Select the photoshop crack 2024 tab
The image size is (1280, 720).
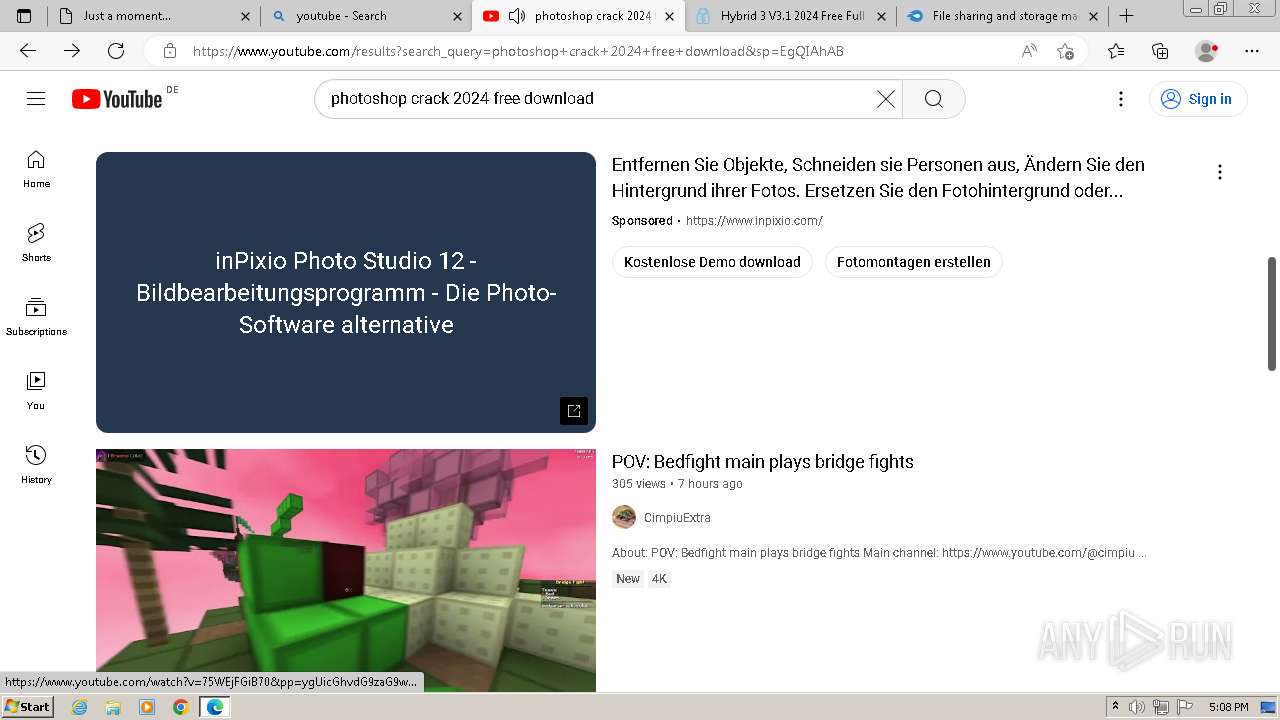(x=580, y=16)
